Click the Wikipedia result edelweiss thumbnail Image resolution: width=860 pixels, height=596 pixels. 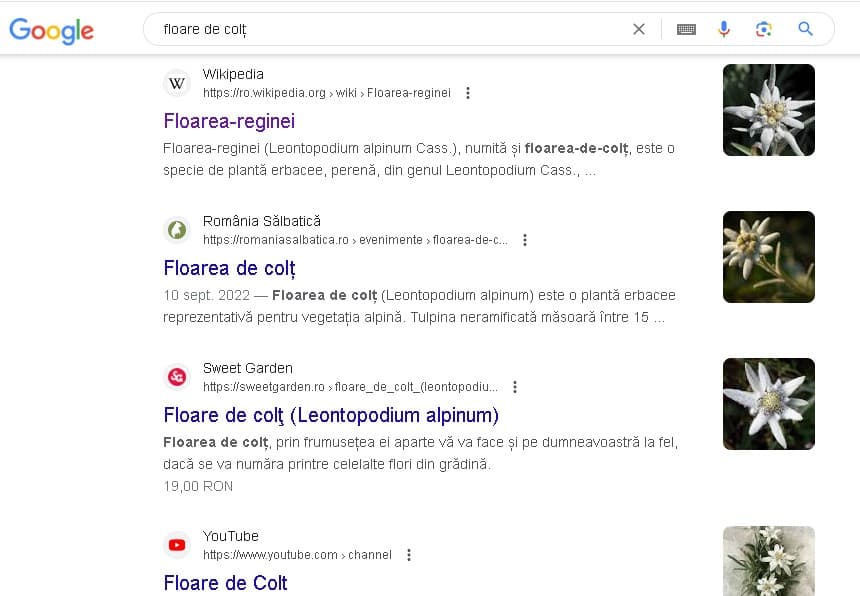768,110
